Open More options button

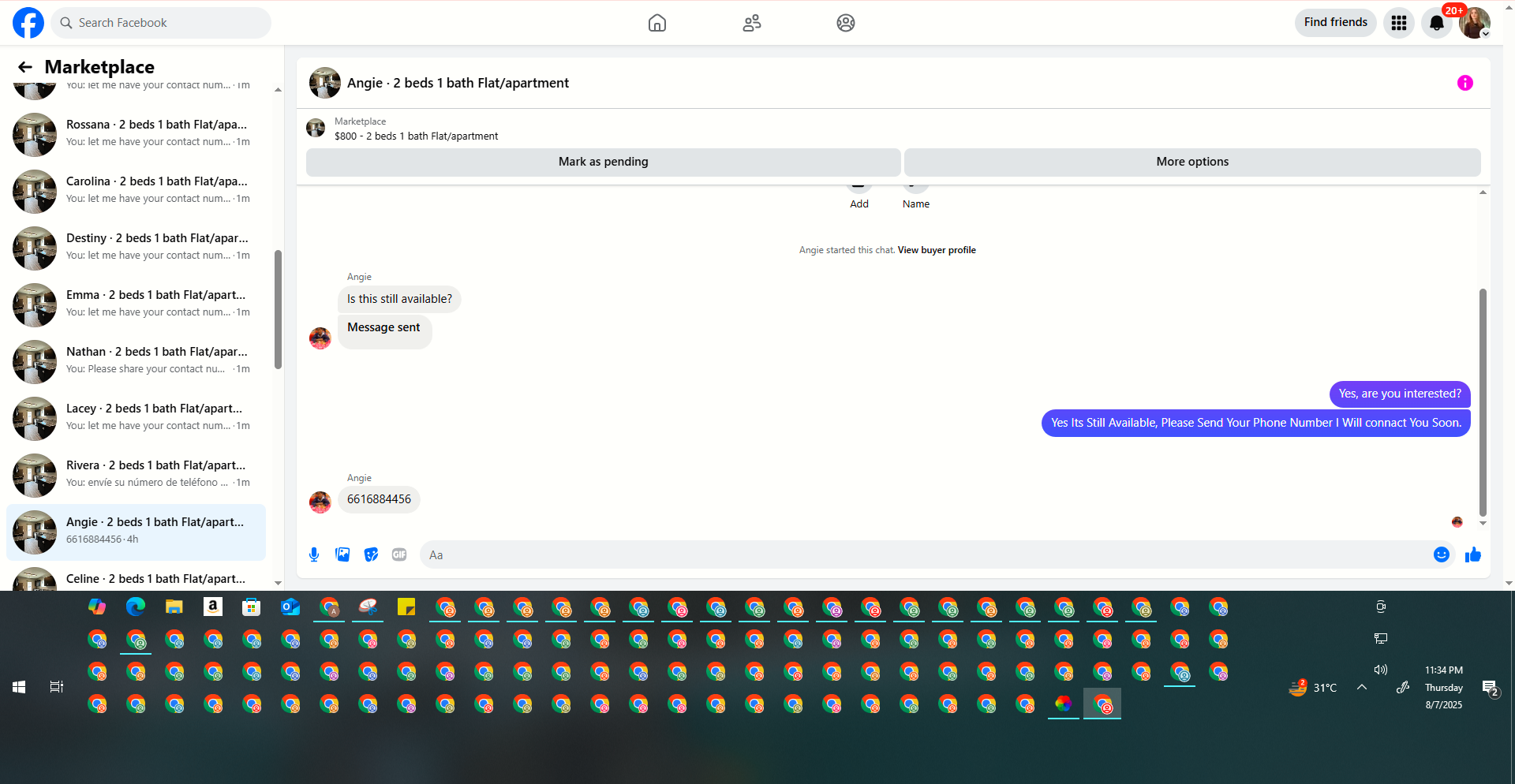1192,162
